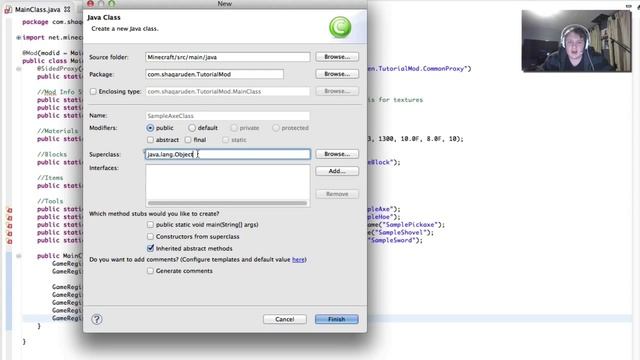Browse for the Superclass

(337, 154)
